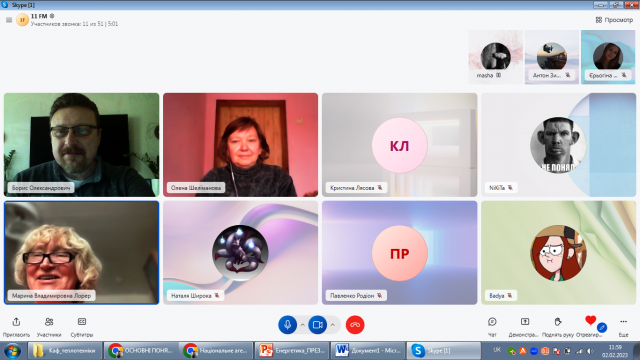Click Наталя Широка's fox avatar
Viewport: 640px width, 360px height.
coord(240,253)
